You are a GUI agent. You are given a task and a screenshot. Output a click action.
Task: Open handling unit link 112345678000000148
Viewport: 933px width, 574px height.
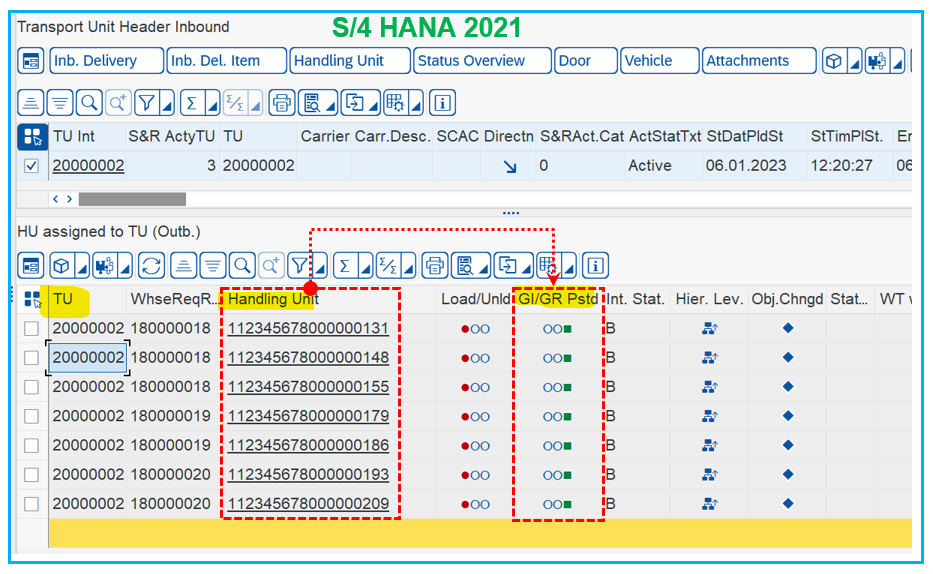coord(308,358)
